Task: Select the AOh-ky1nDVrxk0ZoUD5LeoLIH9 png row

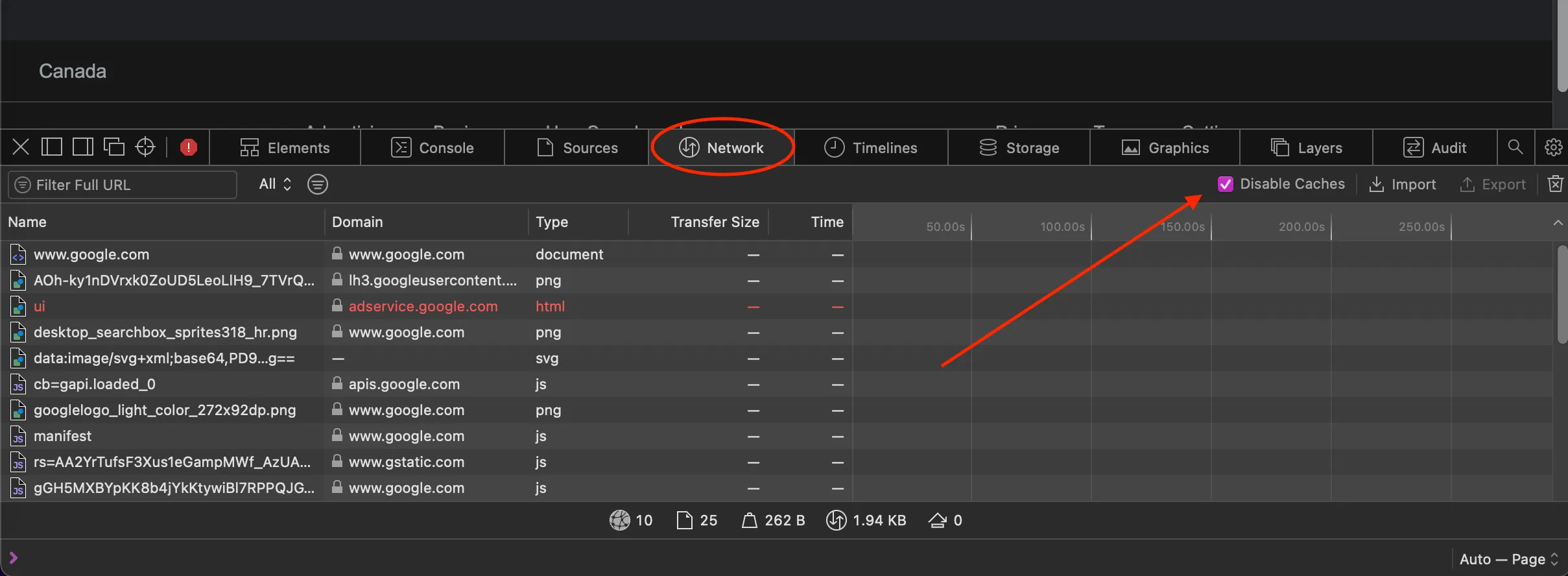Action: pyautogui.click(x=777, y=280)
